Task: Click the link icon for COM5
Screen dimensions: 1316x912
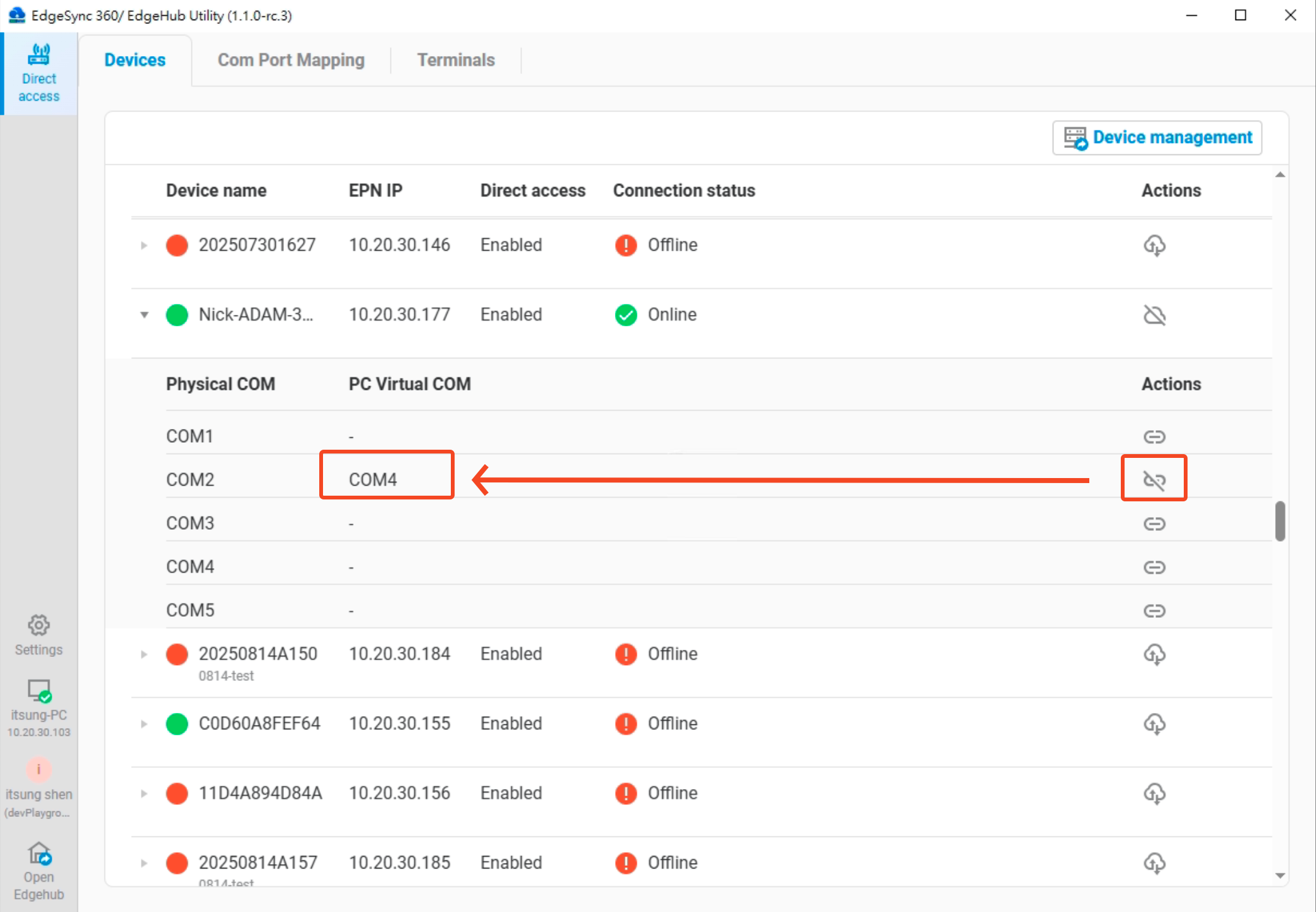Action: [x=1154, y=610]
